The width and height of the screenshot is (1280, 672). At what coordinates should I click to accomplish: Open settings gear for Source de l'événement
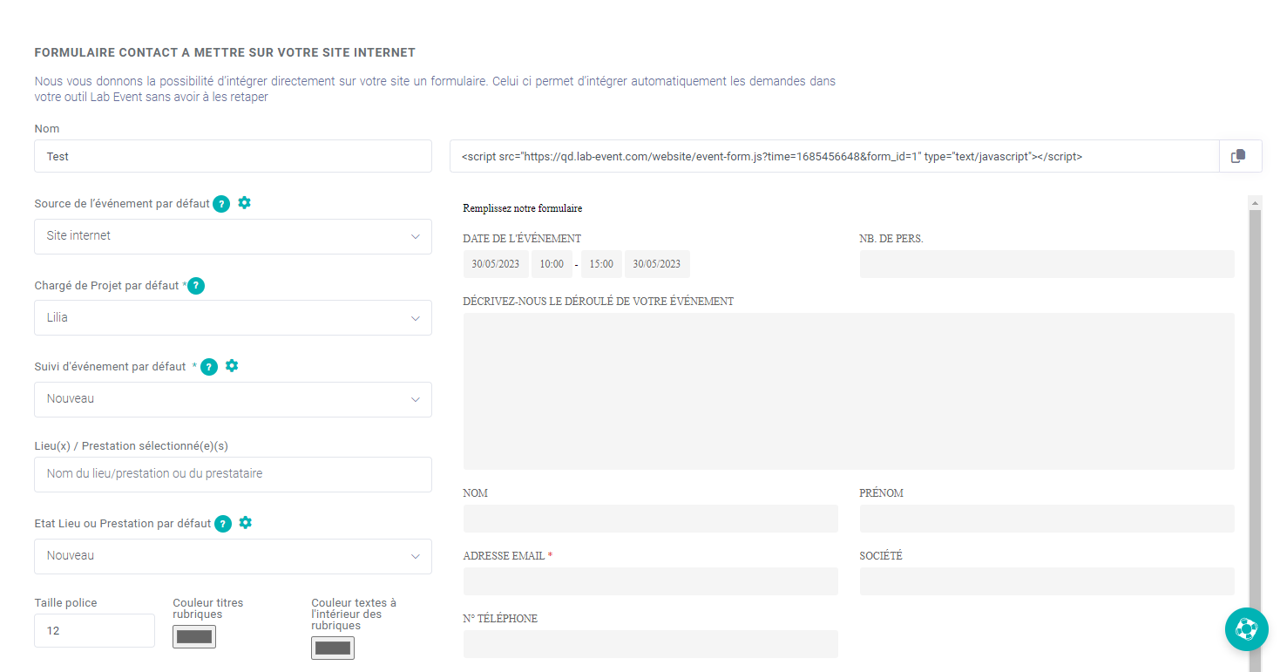coord(244,203)
